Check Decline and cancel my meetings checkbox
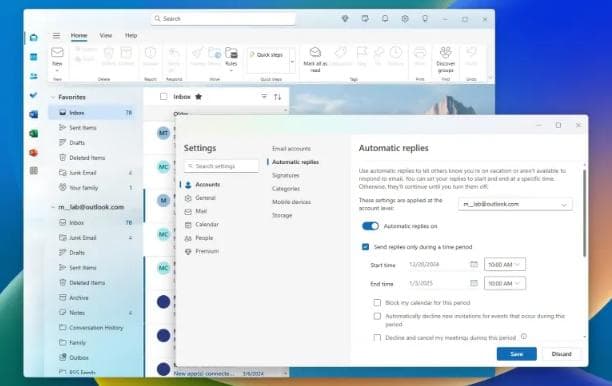Image resolution: width=612 pixels, height=386 pixels. [x=377, y=337]
